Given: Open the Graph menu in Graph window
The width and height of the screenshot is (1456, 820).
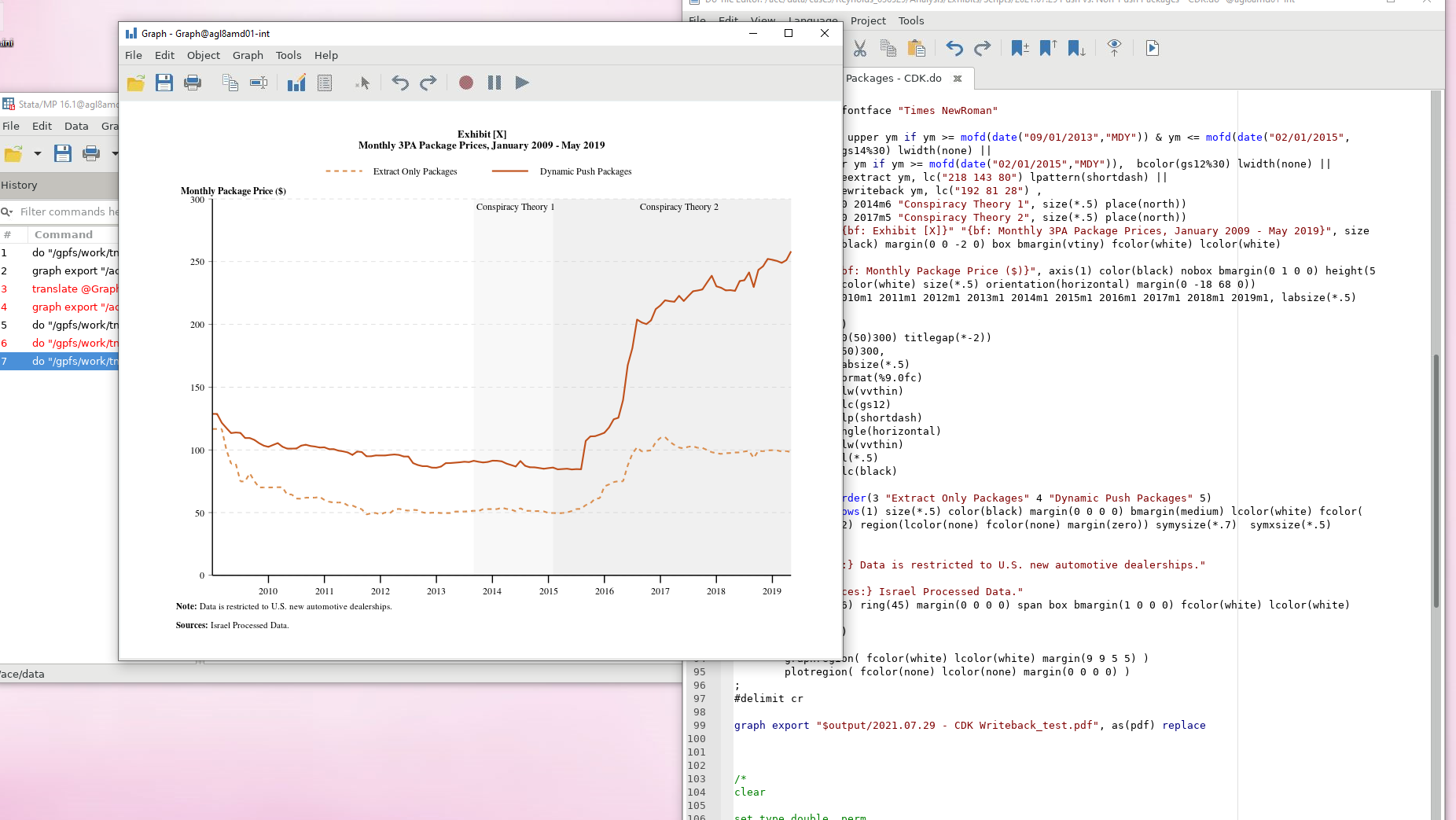Looking at the screenshot, I should 248,55.
